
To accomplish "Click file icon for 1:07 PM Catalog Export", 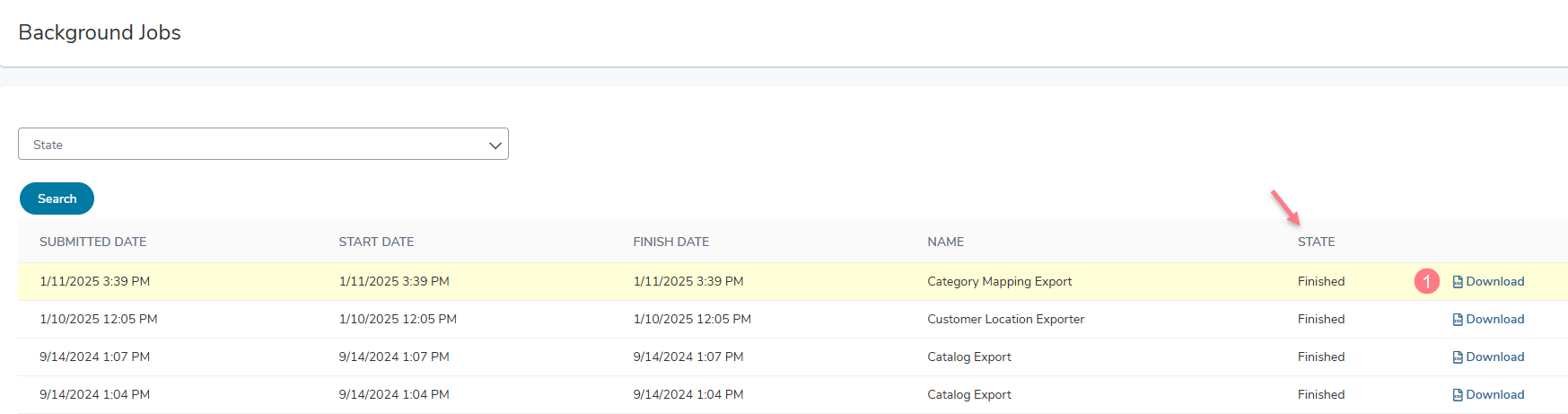I will 1458,357.
